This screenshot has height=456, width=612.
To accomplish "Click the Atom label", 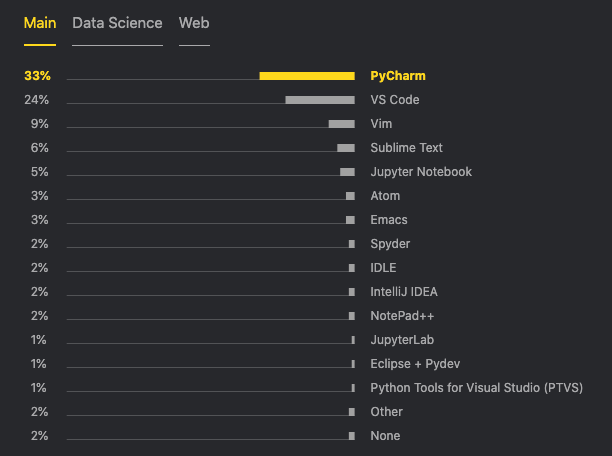I will [x=385, y=196].
